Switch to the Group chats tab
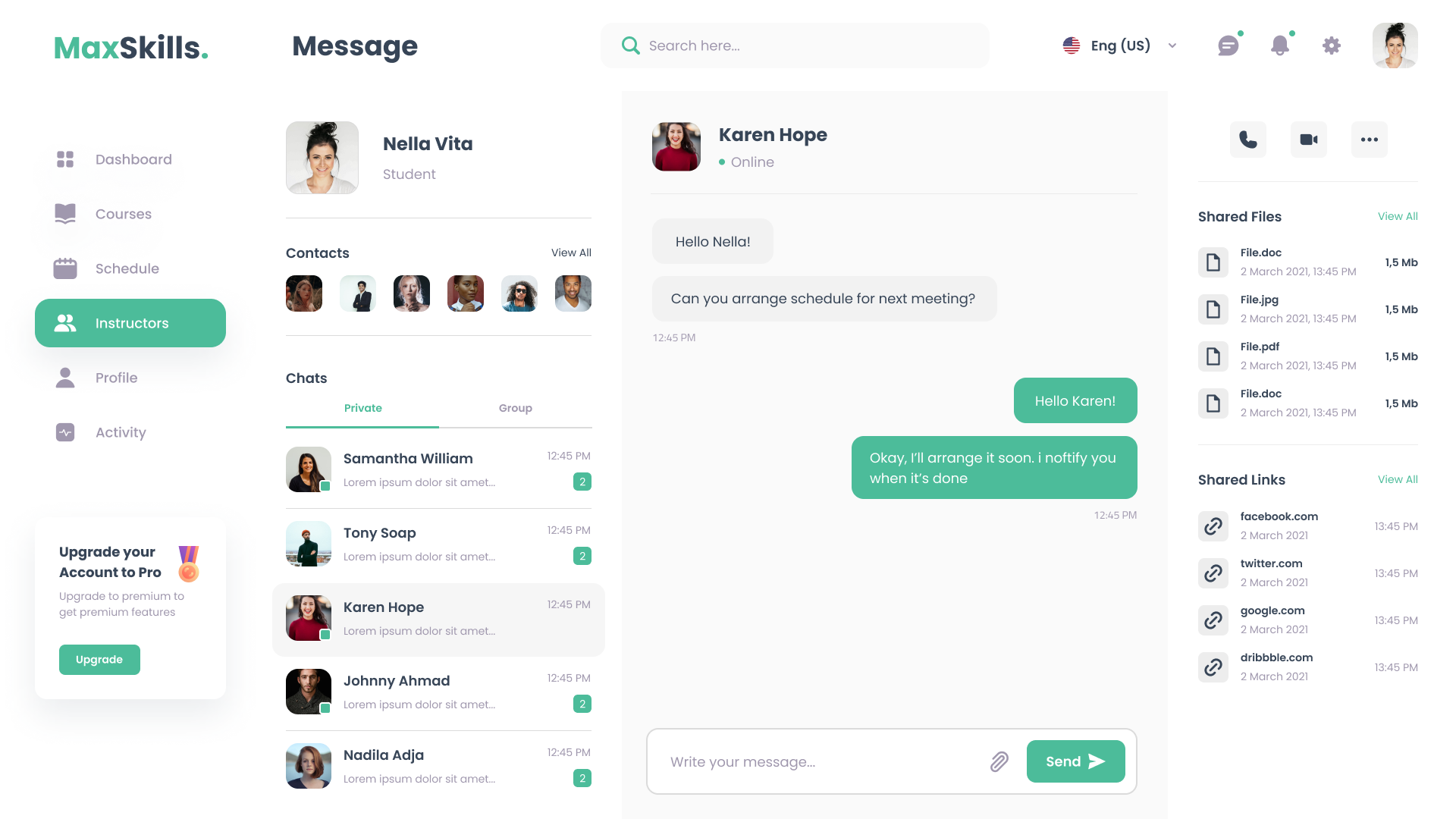1456x819 pixels. [x=516, y=408]
